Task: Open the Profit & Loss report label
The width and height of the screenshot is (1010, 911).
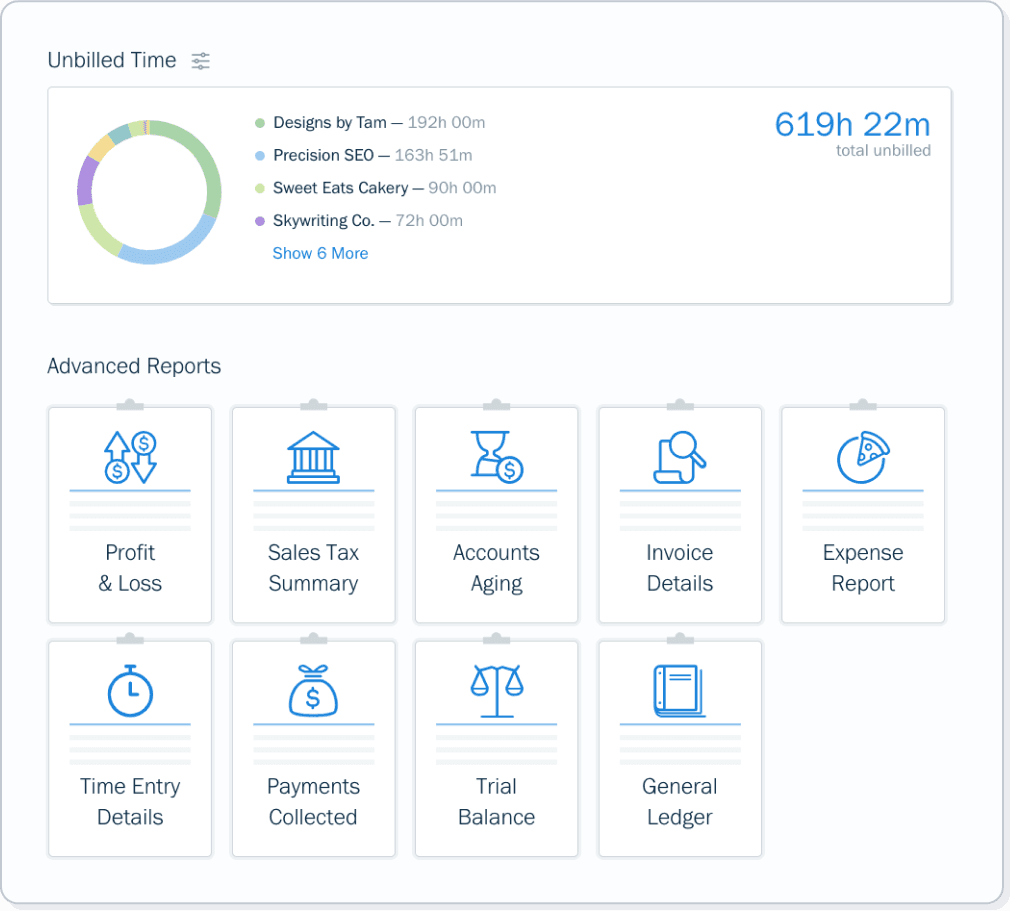Action: [x=130, y=568]
